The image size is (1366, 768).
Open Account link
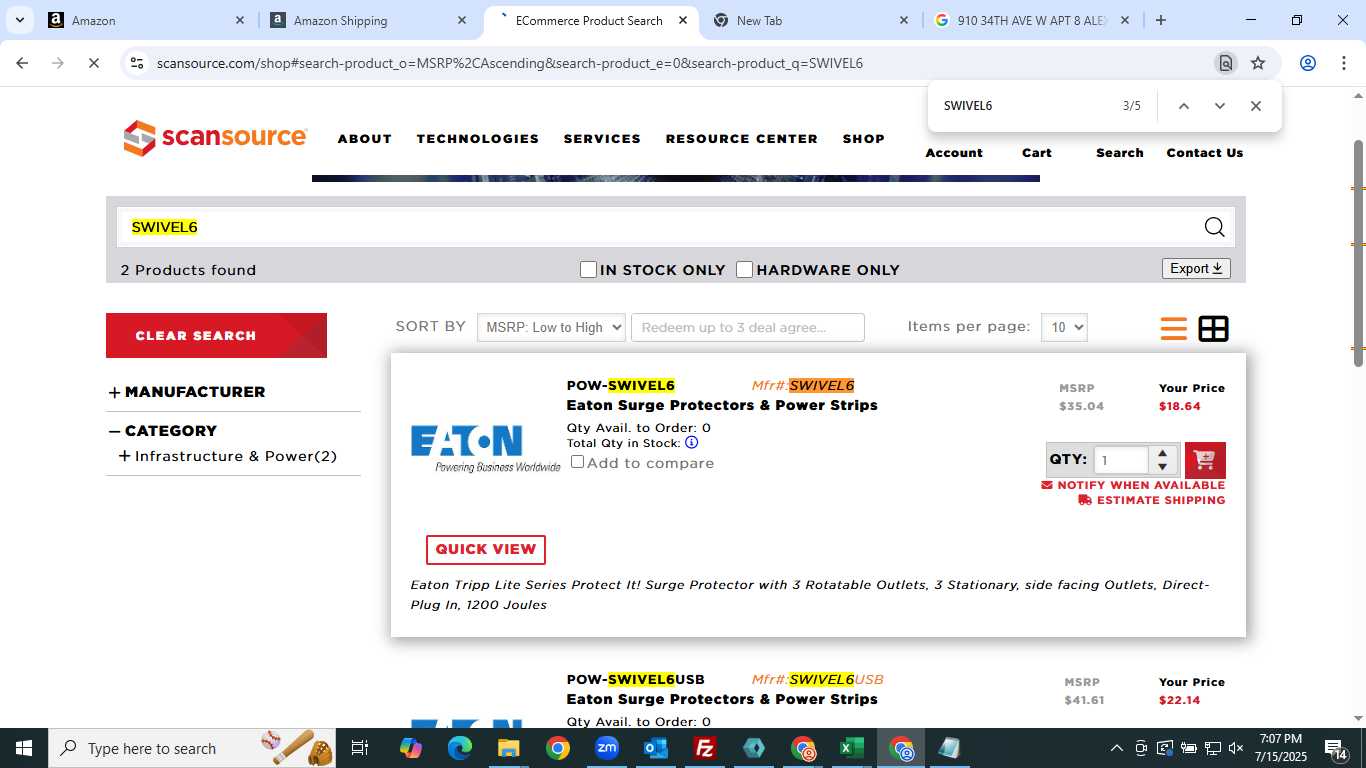954,153
